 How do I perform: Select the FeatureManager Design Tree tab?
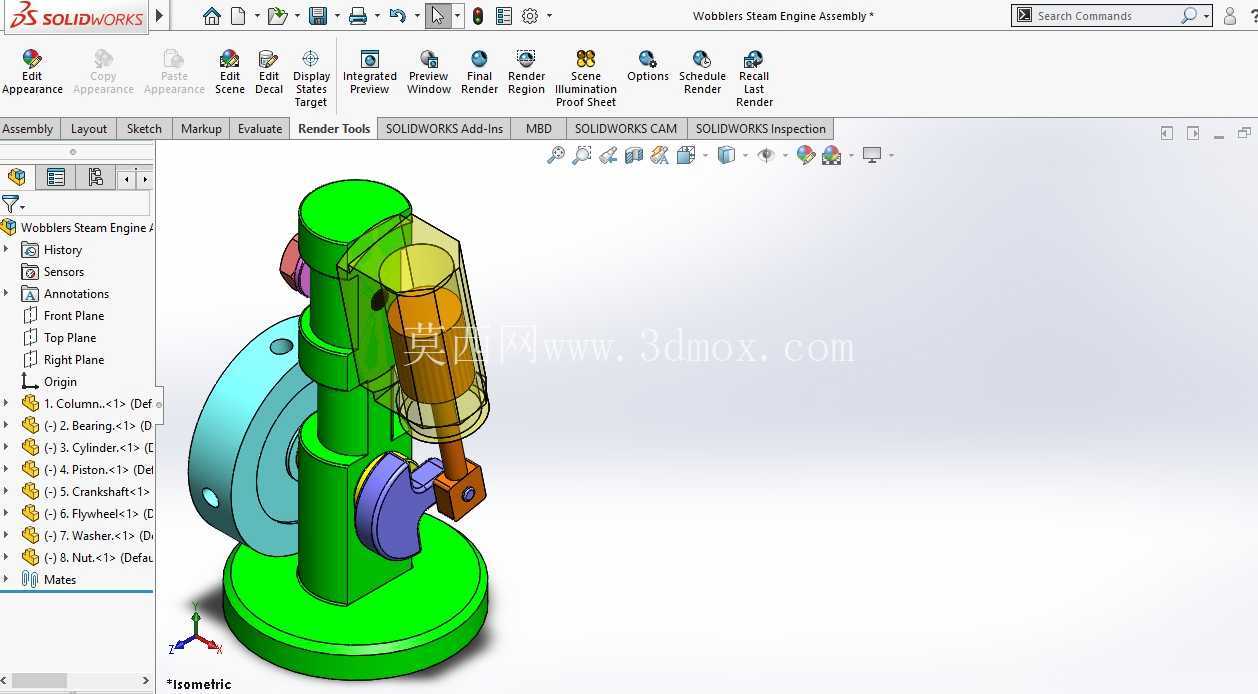pyautogui.click(x=17, y=178)
